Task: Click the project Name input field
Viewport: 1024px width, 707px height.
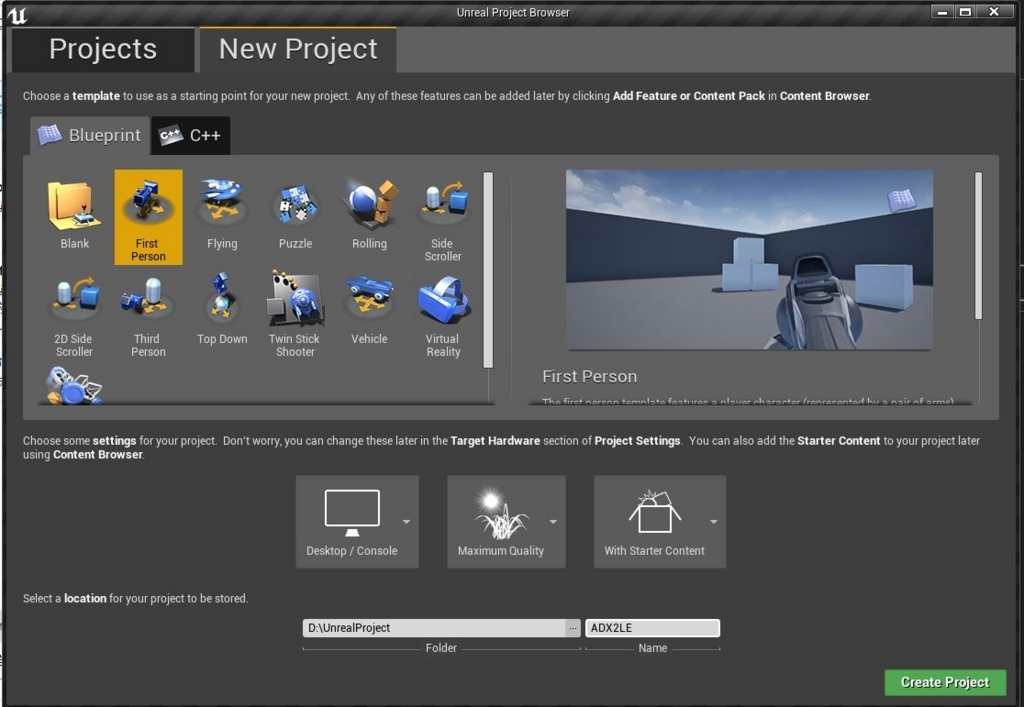Action: click(x=652, y=628)
